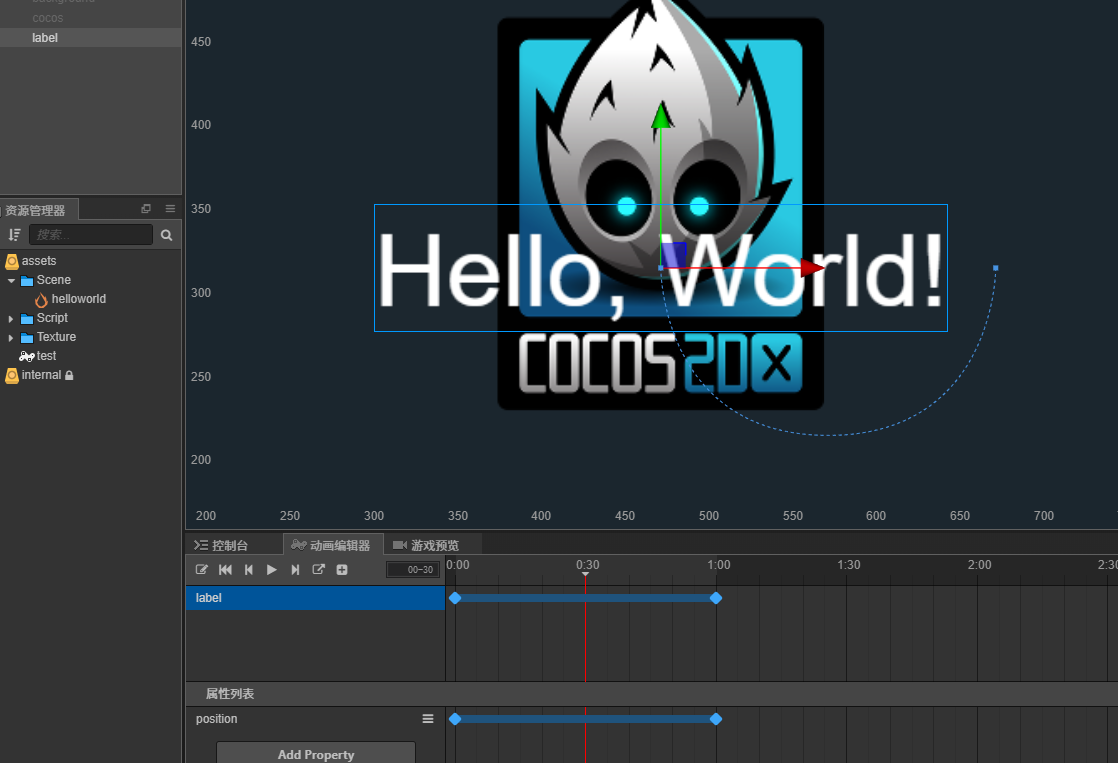Click the red X-axis gizmo arrow
The width and height of the screenshot is (1118, 763).
[x=812, y=268]
